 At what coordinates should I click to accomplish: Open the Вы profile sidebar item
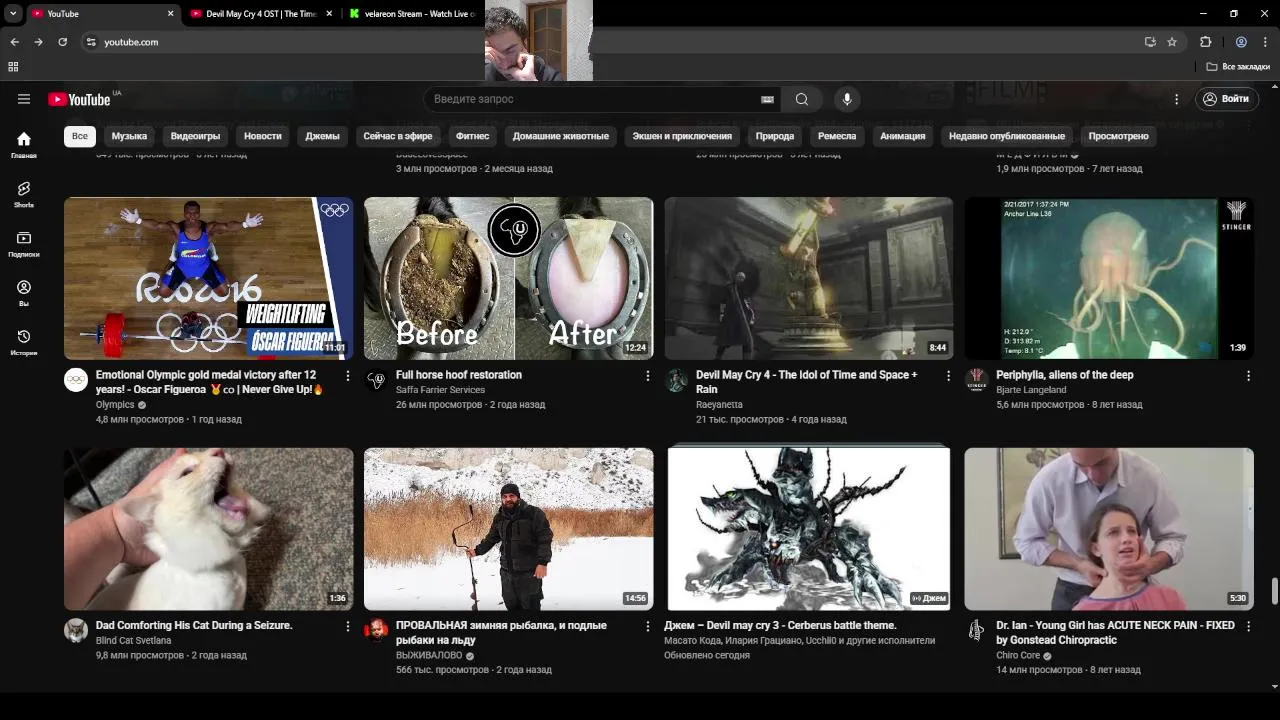click(x=24, y=293)
